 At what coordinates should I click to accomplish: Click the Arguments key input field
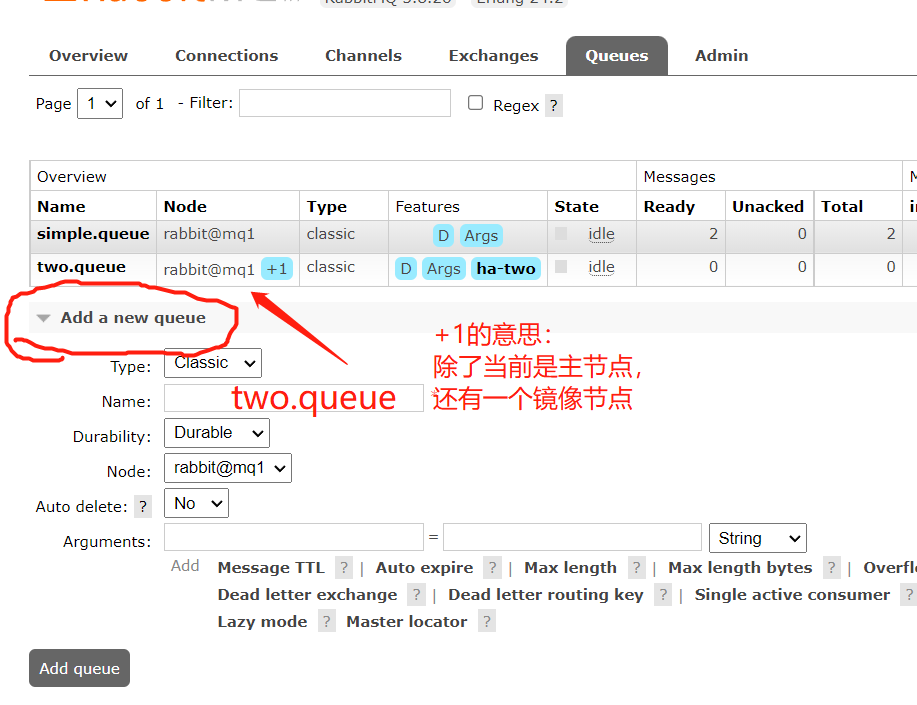coord(294,537)
